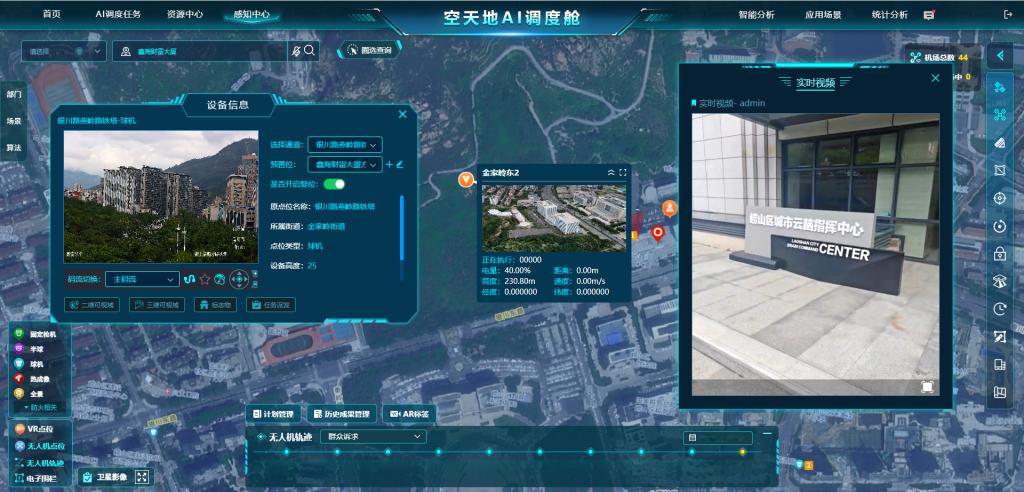
Task: Click the history clock icon in toolbar
Action: (999, 309)
